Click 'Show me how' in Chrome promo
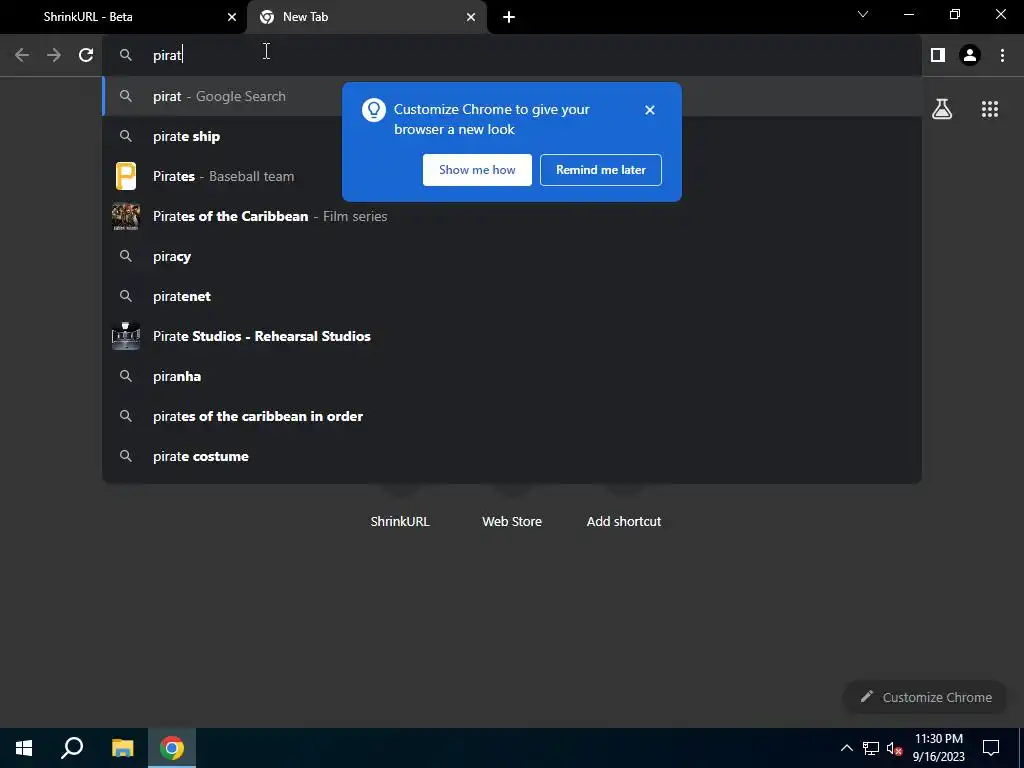1024x768 pixels. pos(477,170)
